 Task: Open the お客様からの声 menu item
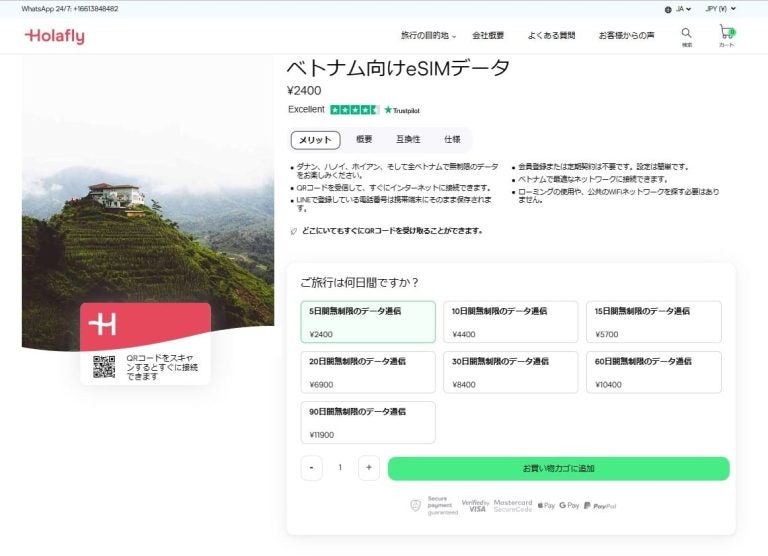[626, 35]
